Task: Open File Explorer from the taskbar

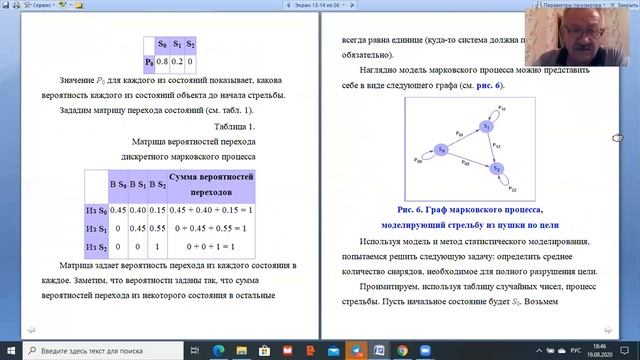Action: click(242, 351)
